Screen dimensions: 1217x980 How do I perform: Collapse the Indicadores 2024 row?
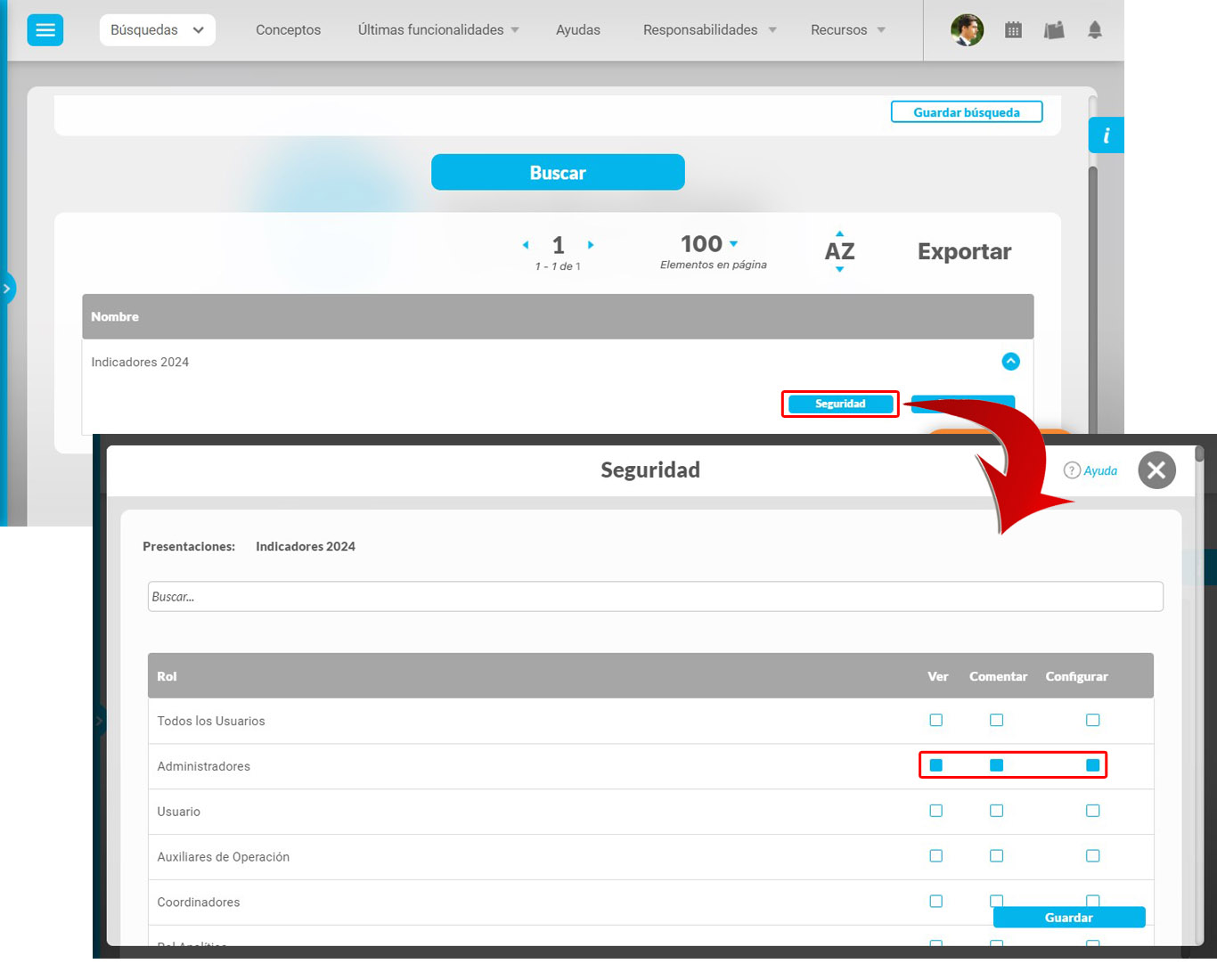1010,362
